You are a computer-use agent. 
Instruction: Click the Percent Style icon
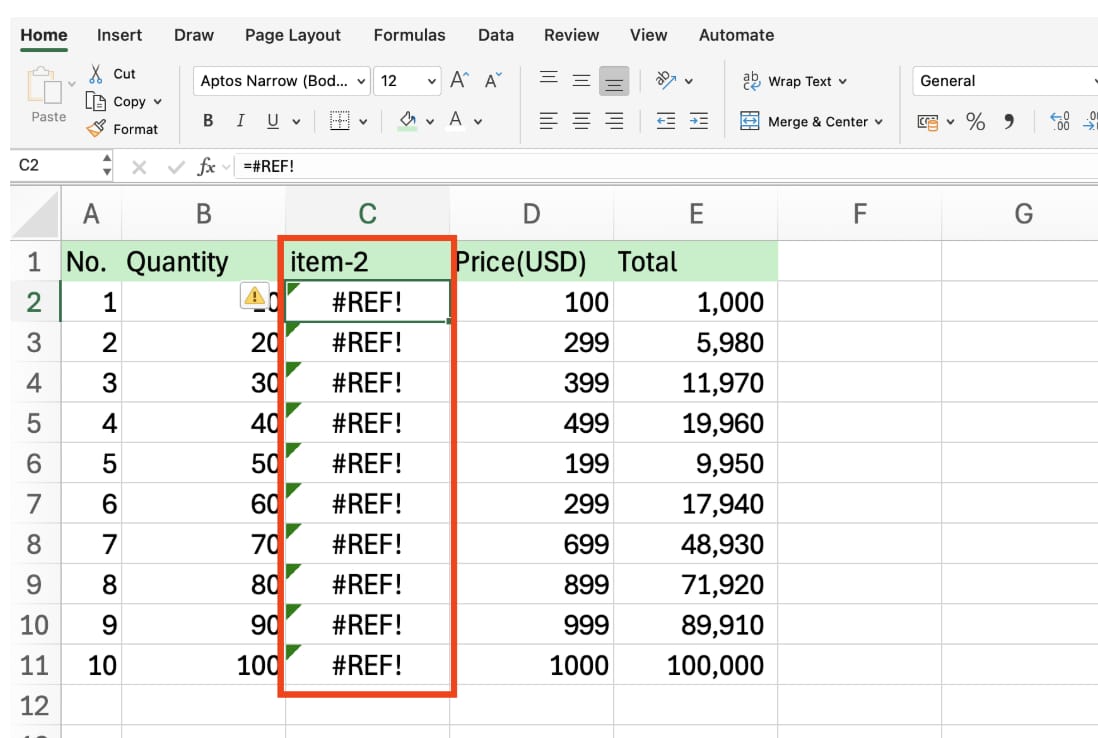[x=976, y=121]
